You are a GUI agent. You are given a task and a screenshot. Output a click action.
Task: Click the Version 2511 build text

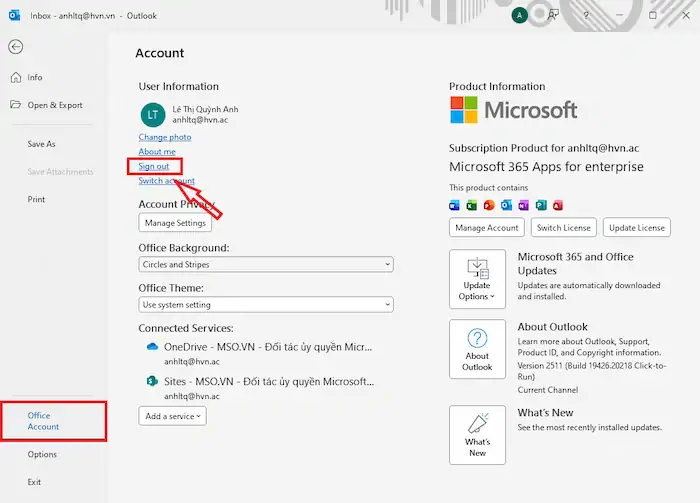(592, 371)
